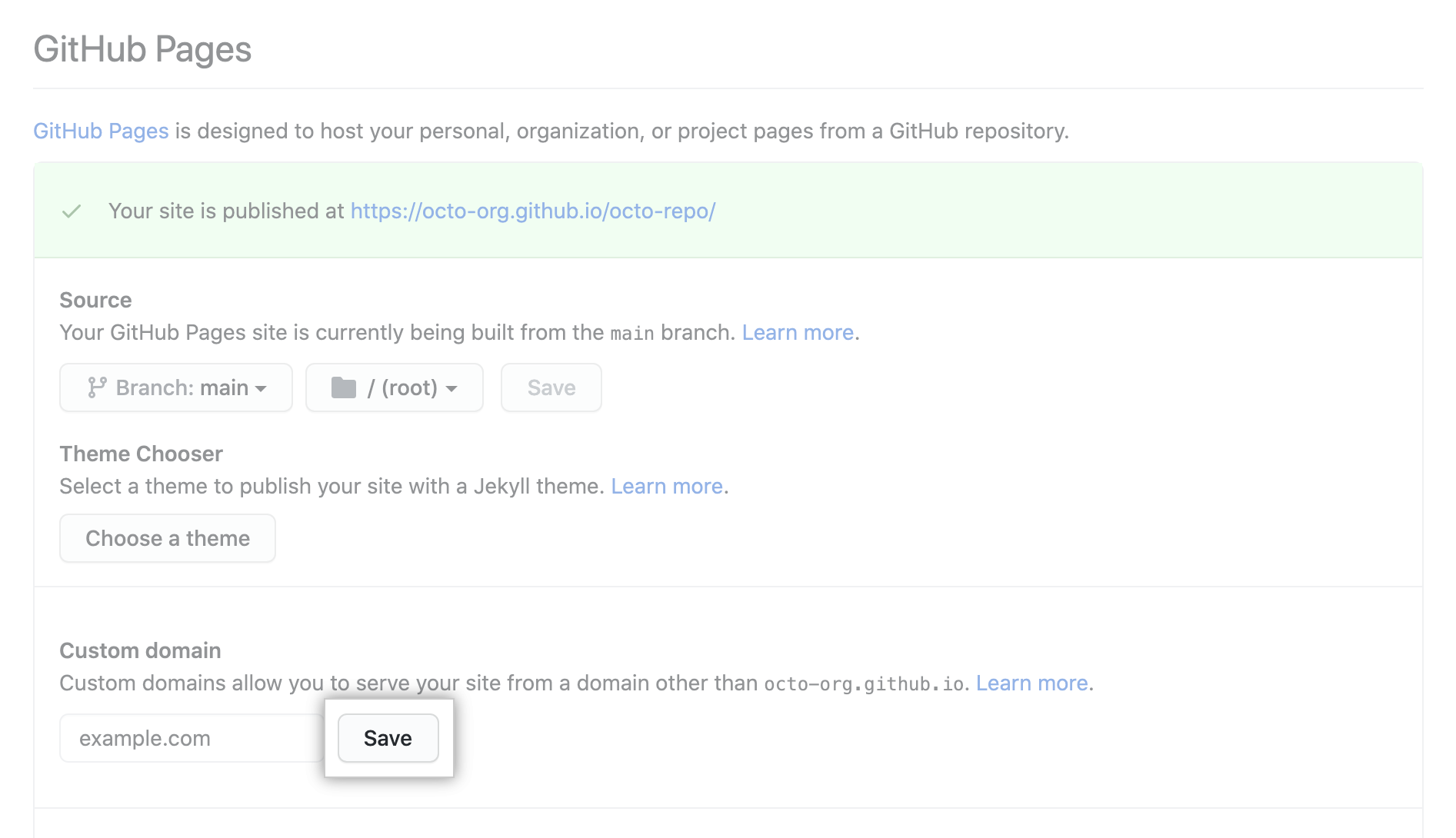Click Learn more next to main branch info
The image size is (1456, 838).
[x=798, y=332]
